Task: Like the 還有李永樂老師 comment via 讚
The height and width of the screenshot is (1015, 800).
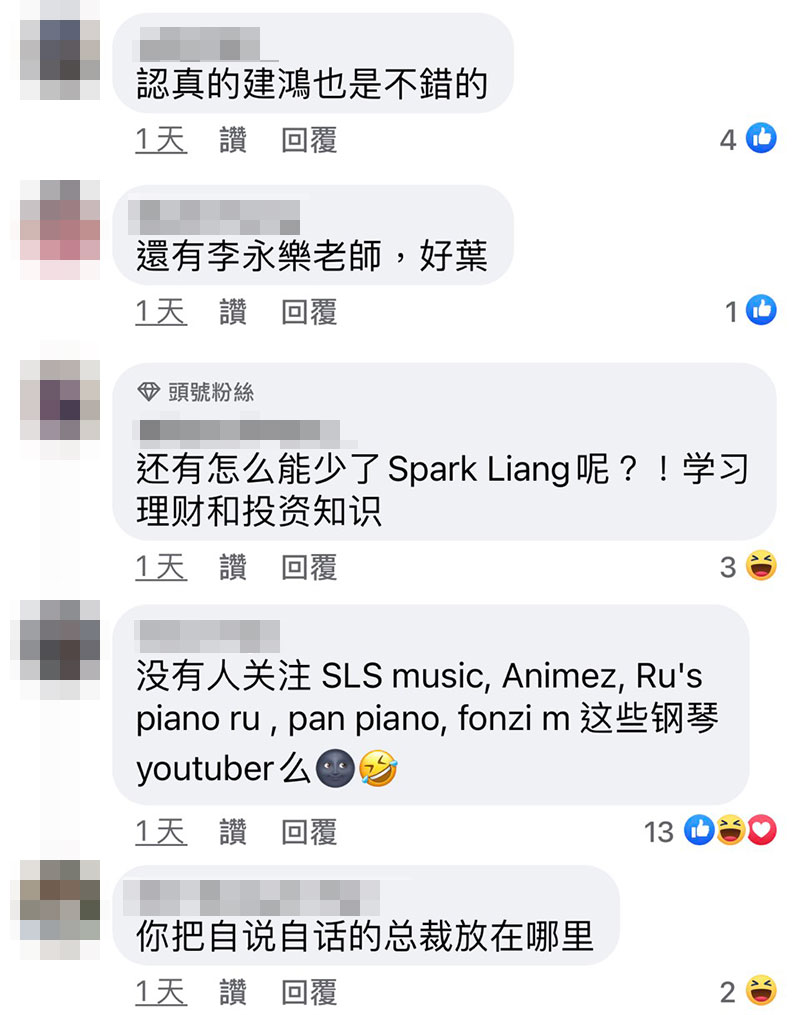Action: tap(233, 311)
